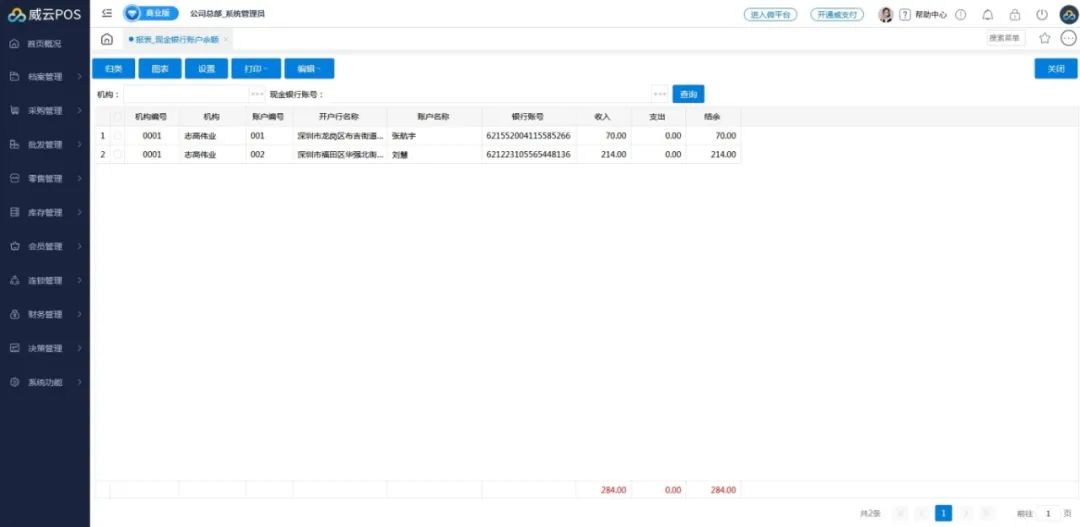The height and width of the screenshot is (527, 1080).
Task: Expand the 零售管理 sidebar menu arrow
Action: [80, 178]
